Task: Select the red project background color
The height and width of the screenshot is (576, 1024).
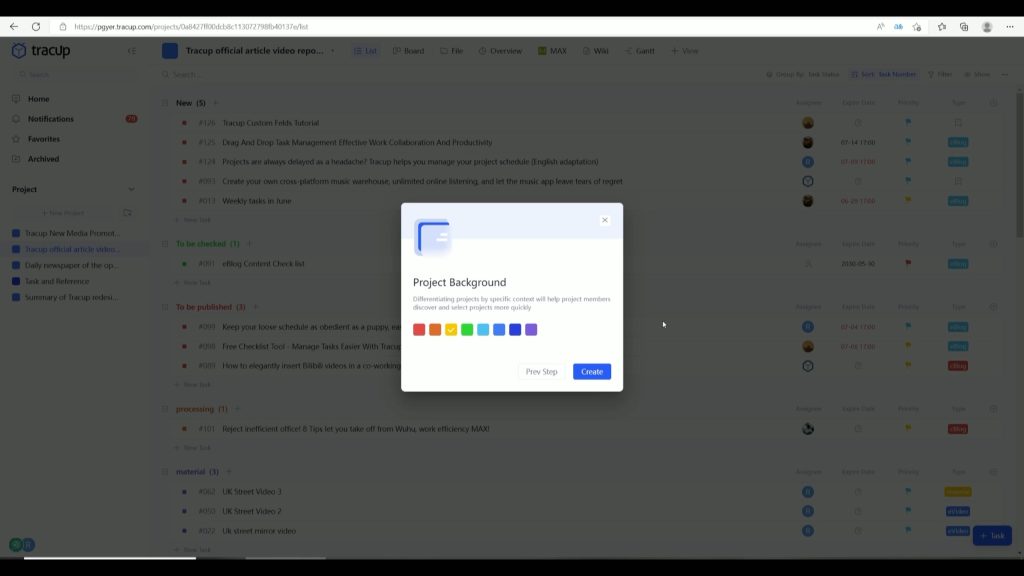Action: (419, 330)
